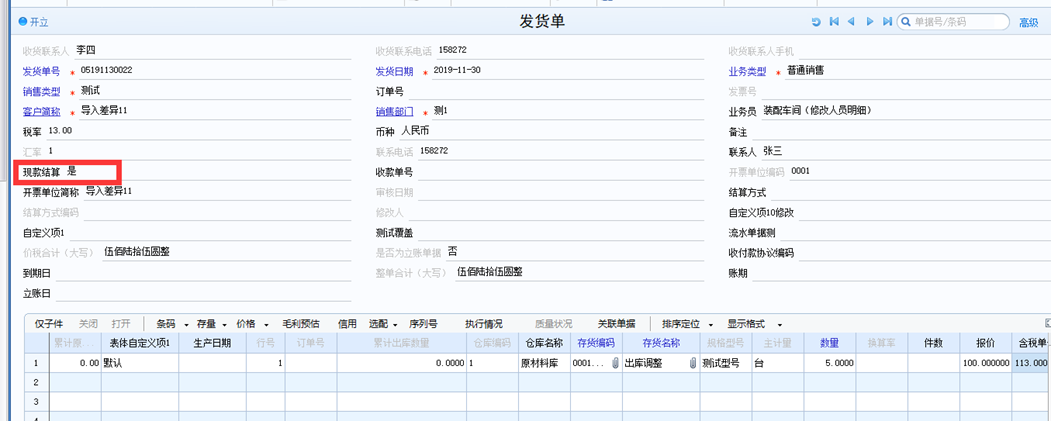
Task: Expand the 选配 dropdown
Action: [x=395, y=324]
